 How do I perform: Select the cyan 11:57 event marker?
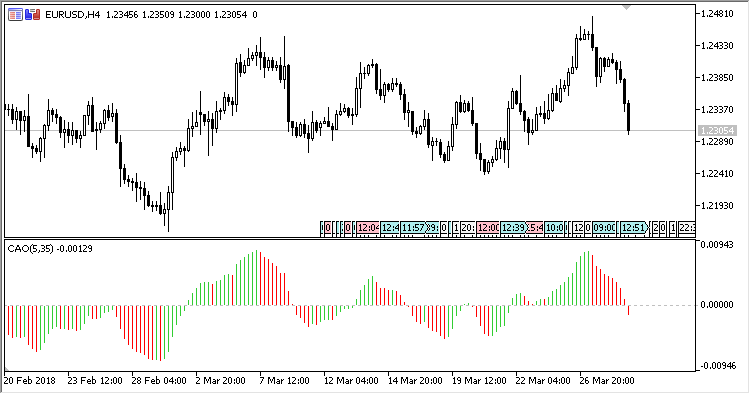pos(413,228)
